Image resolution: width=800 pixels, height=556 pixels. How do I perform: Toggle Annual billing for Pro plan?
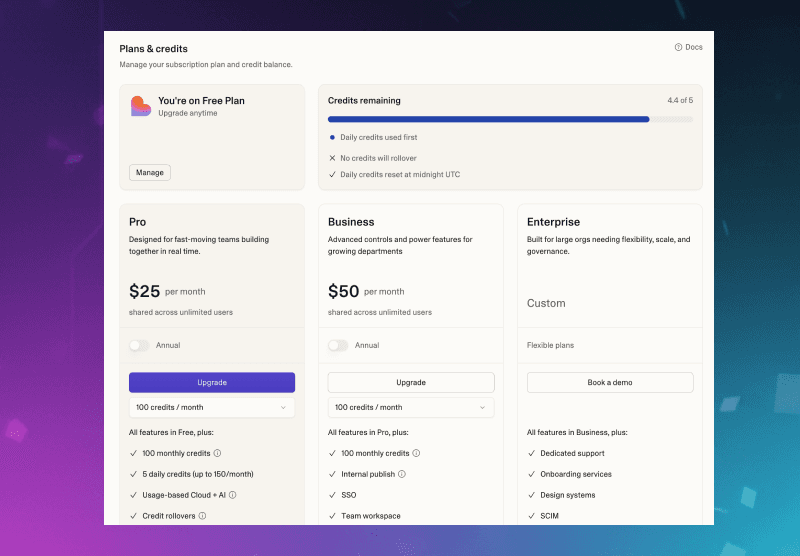coord(139,345)
